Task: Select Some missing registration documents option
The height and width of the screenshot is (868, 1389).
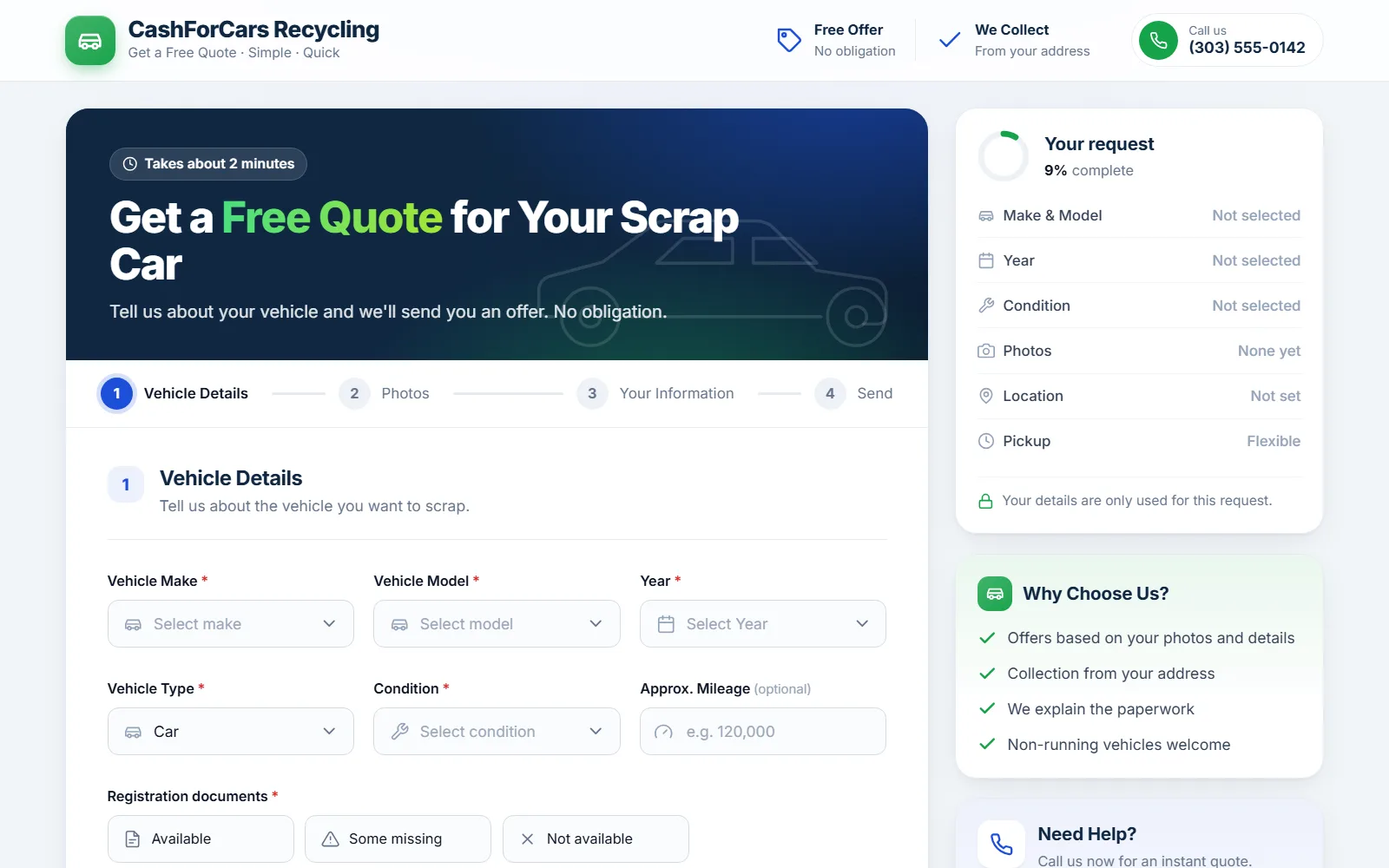Action: click(x=398, y=838)
